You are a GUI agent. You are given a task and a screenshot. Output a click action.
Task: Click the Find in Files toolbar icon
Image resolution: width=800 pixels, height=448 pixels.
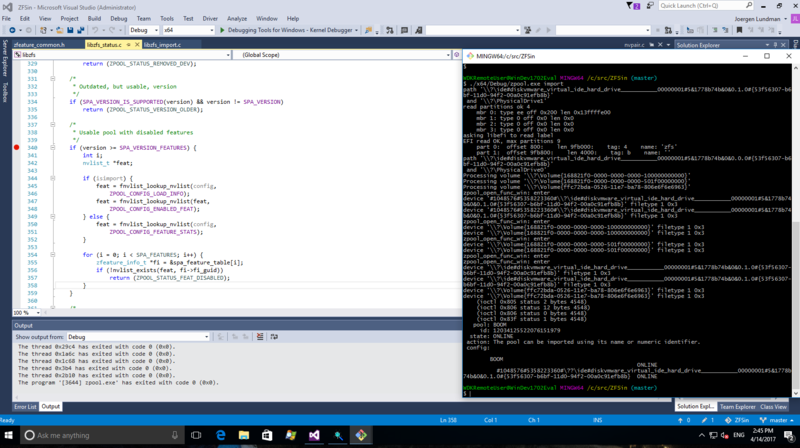point(368,30)
